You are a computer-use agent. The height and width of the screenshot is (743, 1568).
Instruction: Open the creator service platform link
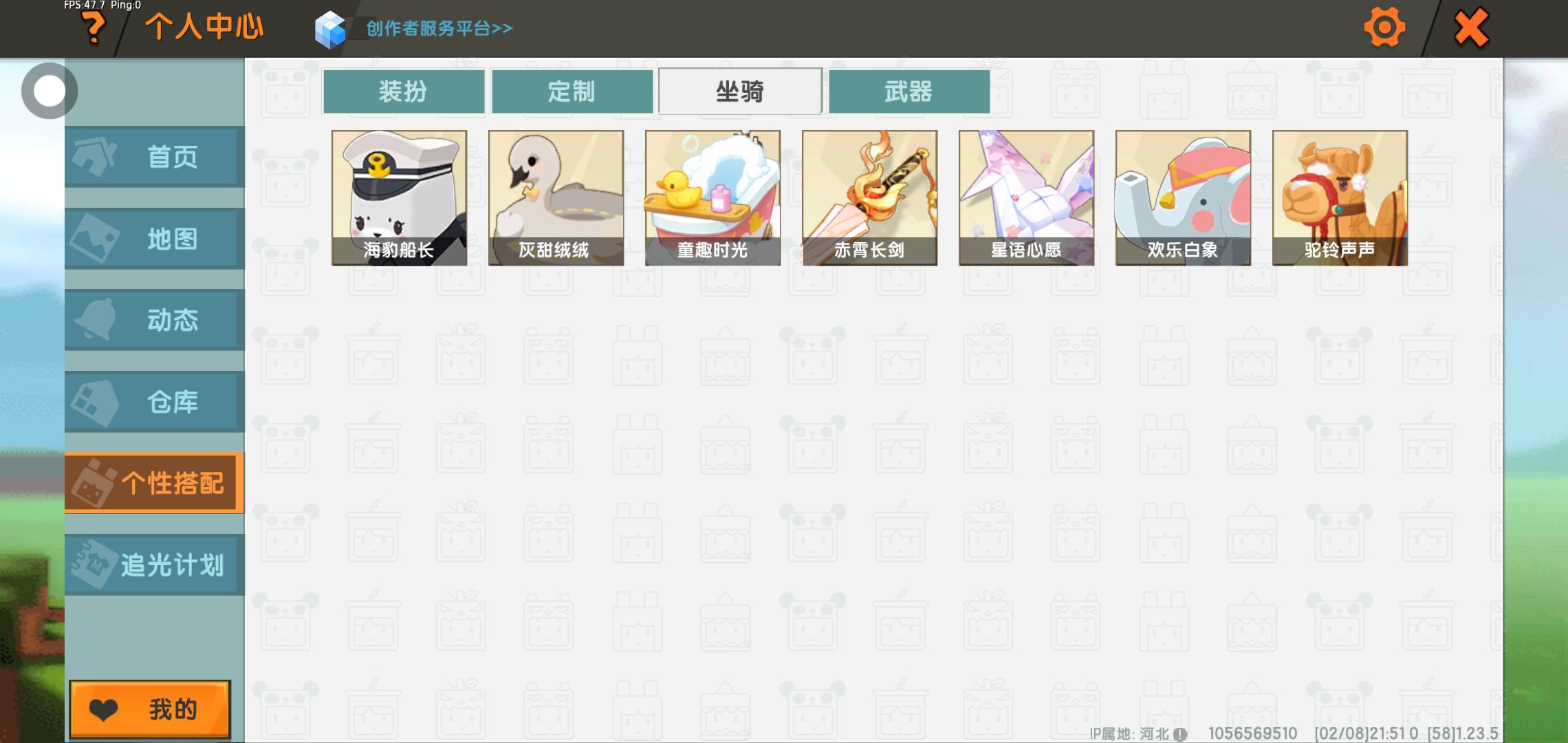point(439,28)
